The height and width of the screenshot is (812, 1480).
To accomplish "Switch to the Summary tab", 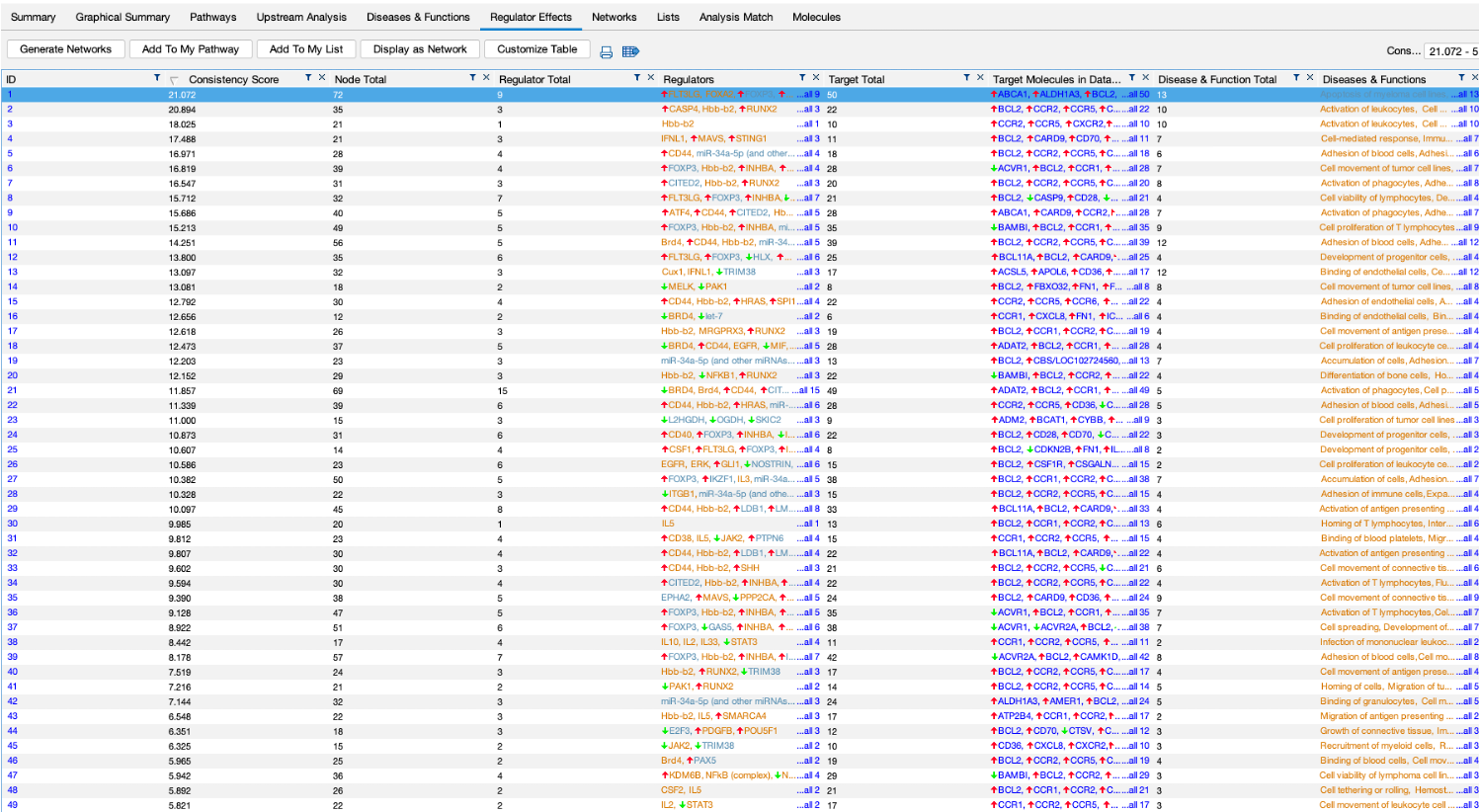I will click(33, 17).
